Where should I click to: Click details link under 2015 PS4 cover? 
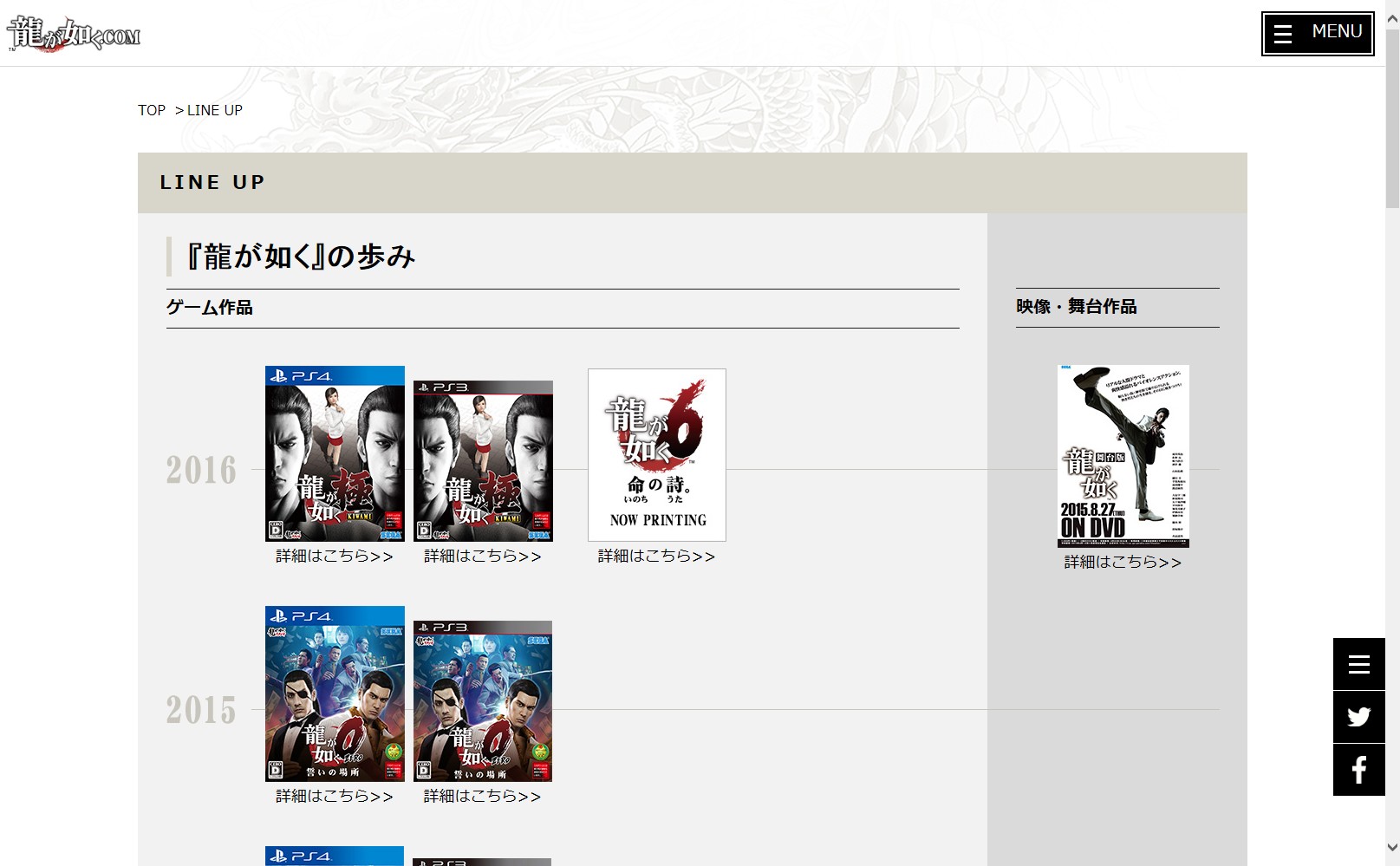tap(335, 796)
